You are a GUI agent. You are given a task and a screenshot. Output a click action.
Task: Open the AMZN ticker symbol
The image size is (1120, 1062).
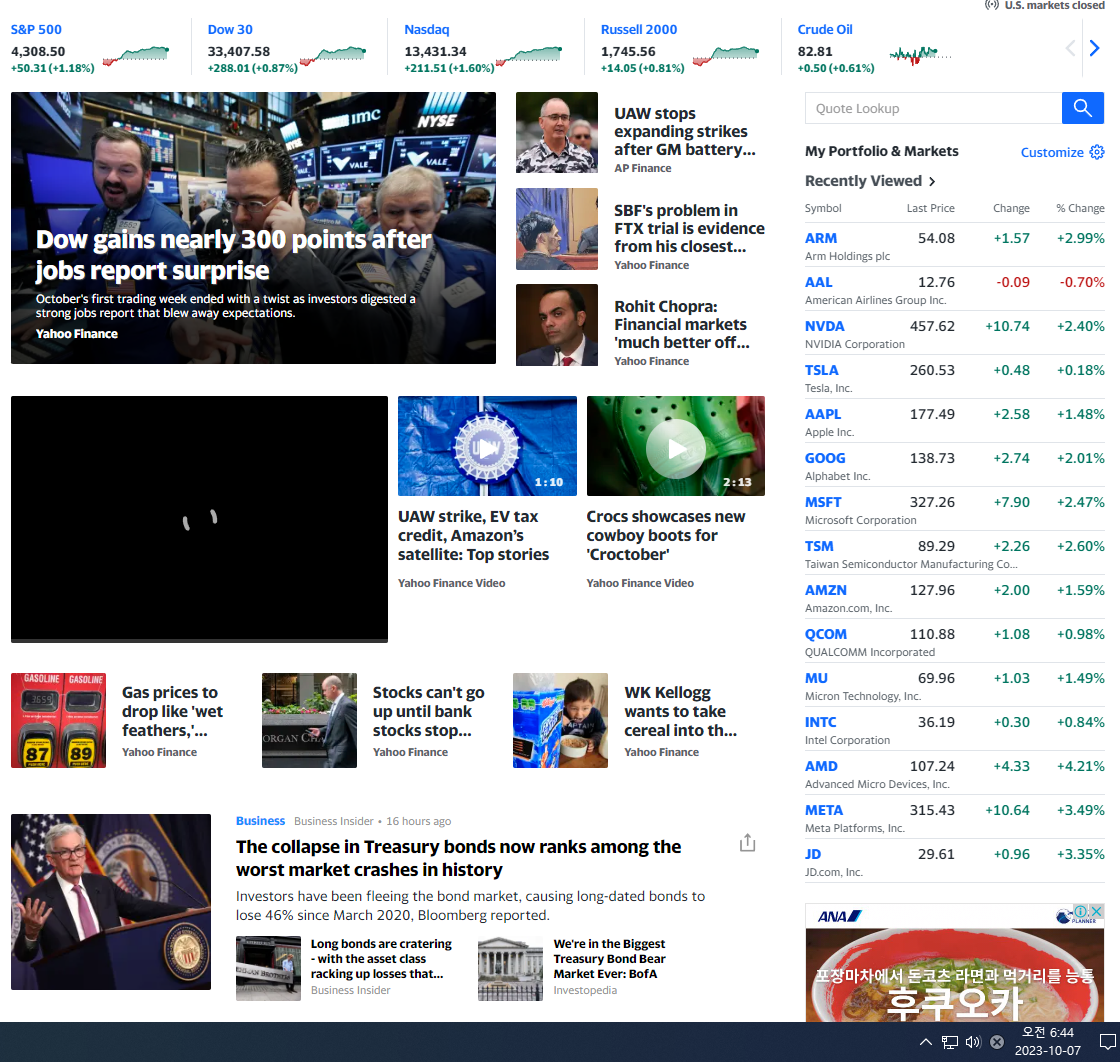[x=826, y=590]
